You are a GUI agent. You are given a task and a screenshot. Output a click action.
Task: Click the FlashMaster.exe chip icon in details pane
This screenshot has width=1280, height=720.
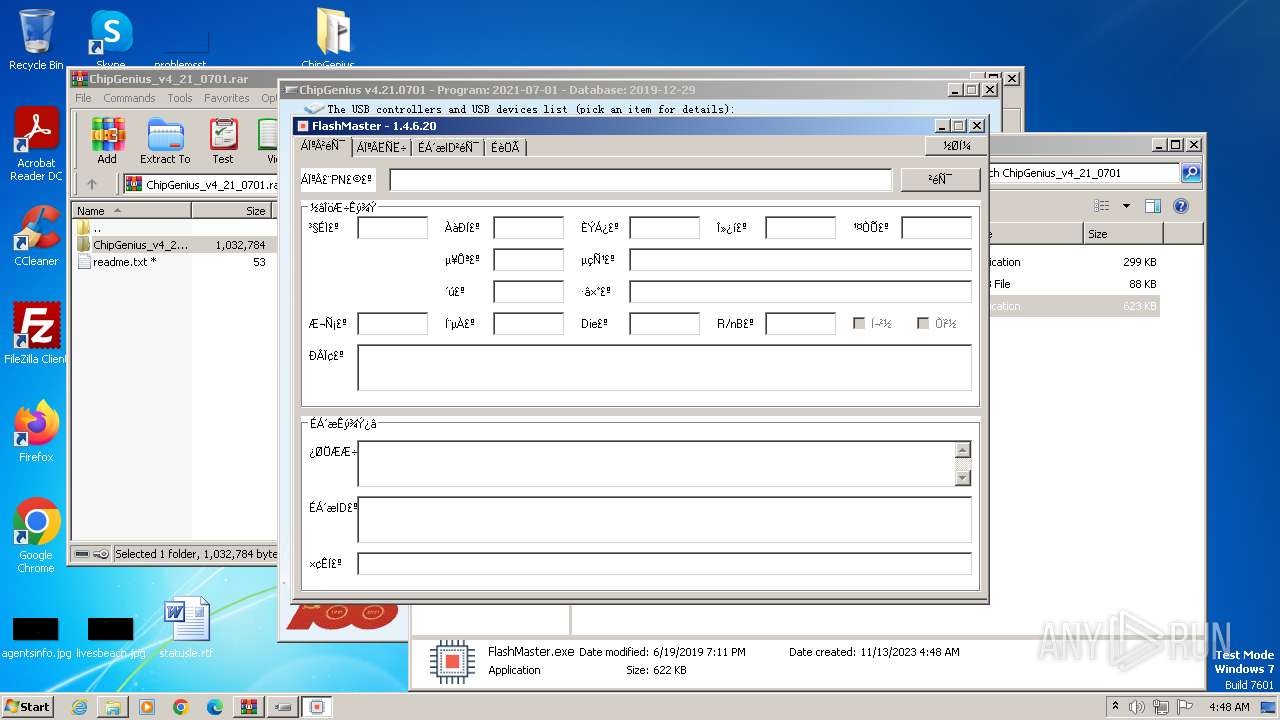452,661
